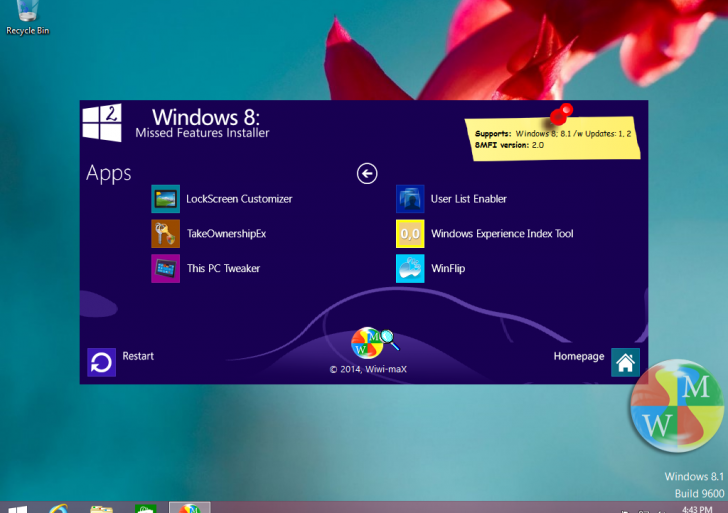Click the Restart text label

[138, 356]
